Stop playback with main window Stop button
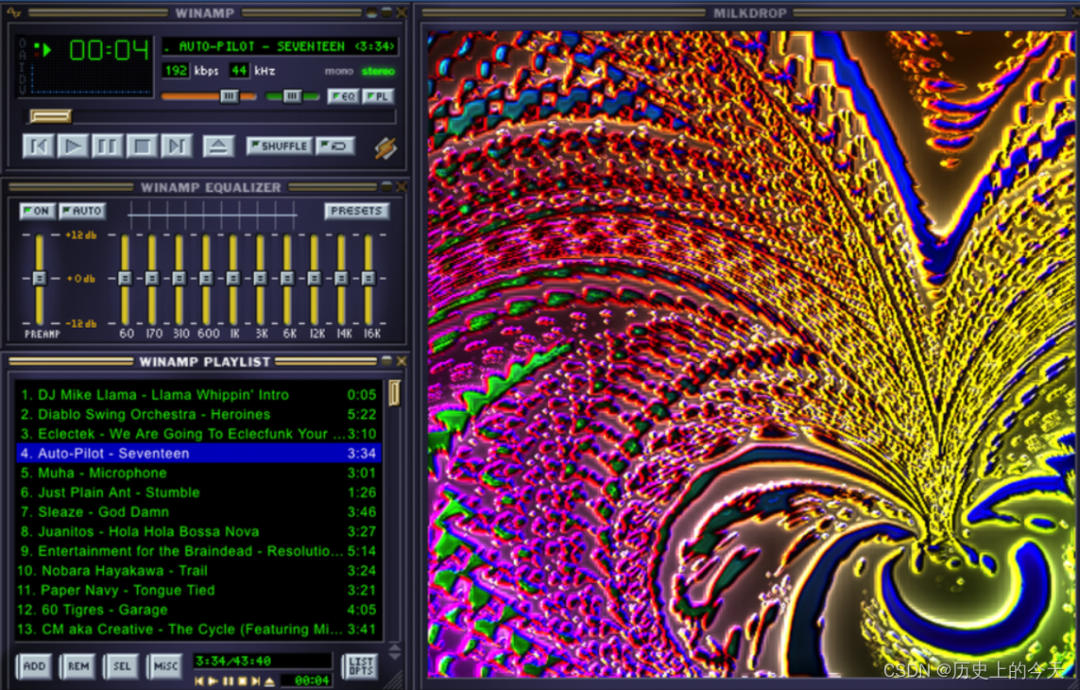Image resolution: width=1080 pixels, height=690 pixels. click(x=142, y=146)
